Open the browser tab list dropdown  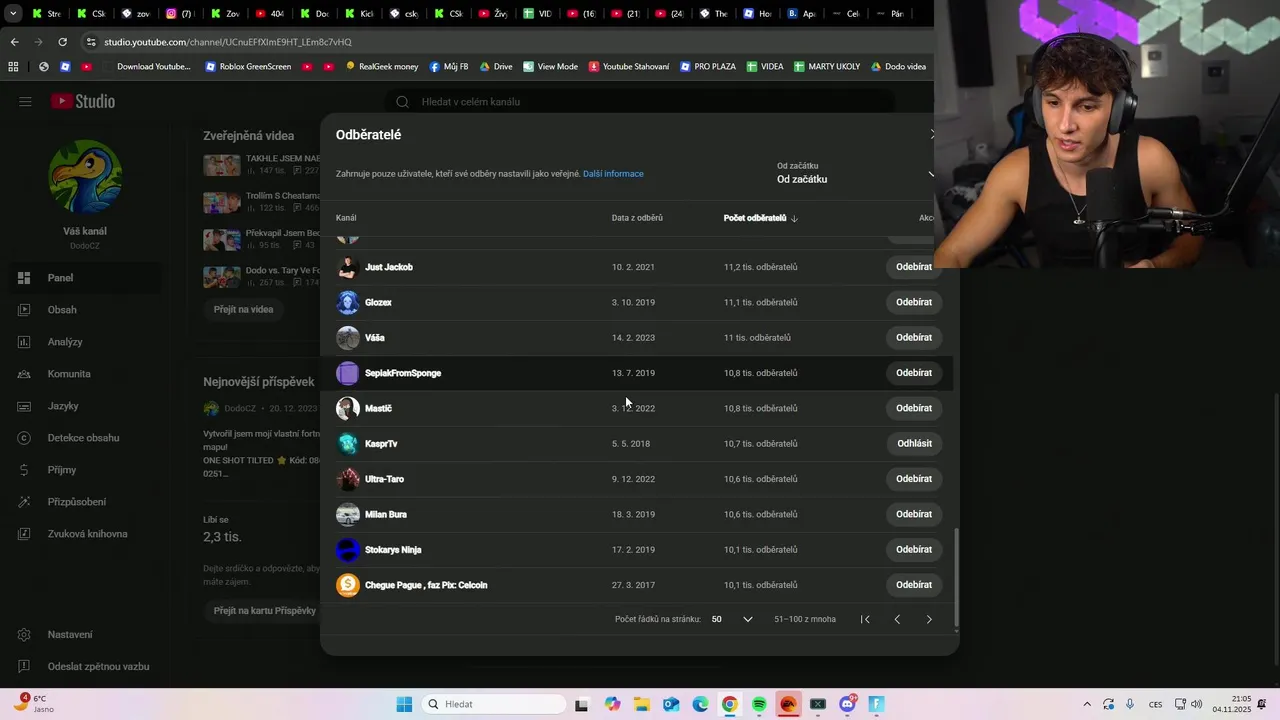click(13, 14)
